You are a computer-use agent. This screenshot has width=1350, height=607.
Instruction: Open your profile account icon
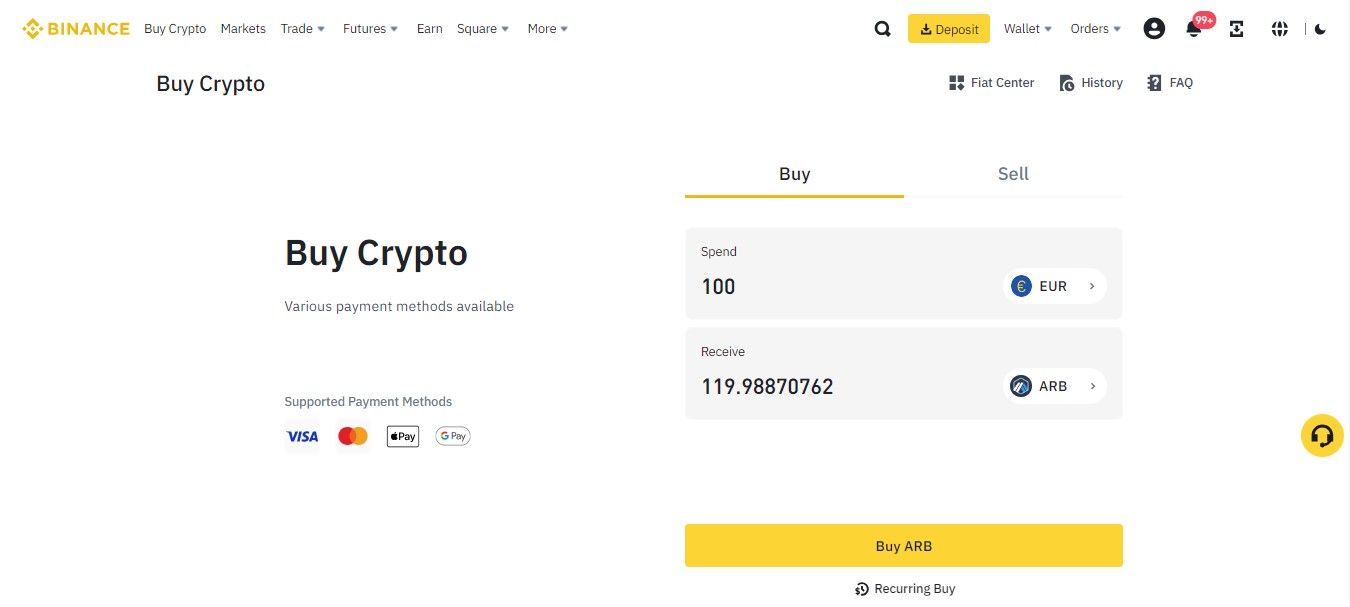(1154, 28)
